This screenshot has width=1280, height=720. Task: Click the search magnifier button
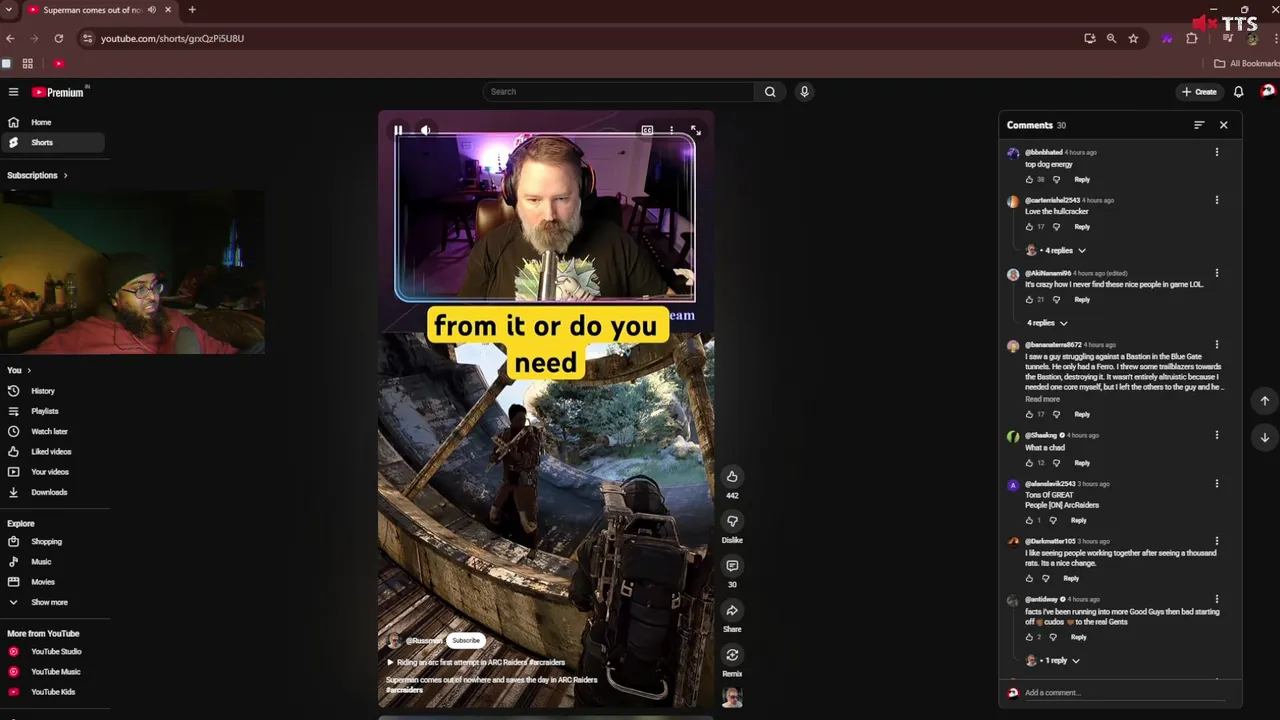coord(770,91)
